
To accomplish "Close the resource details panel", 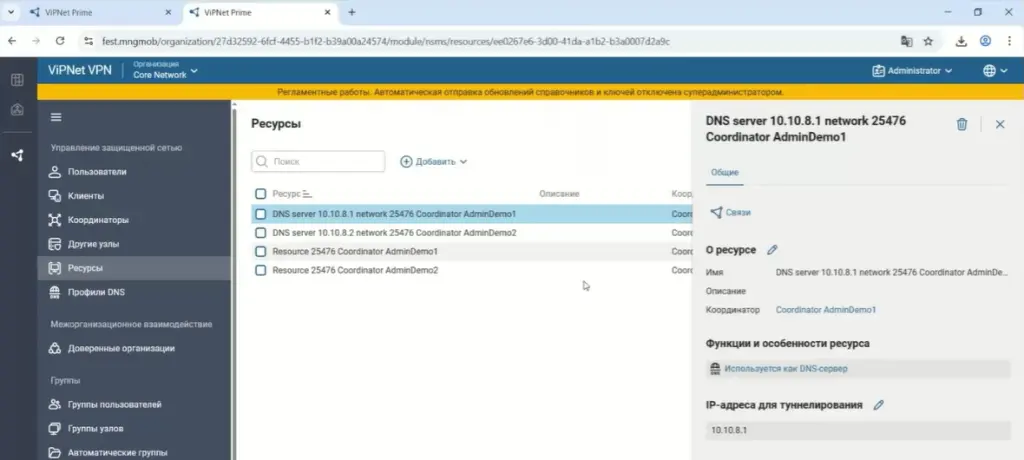I will 1000,124.
